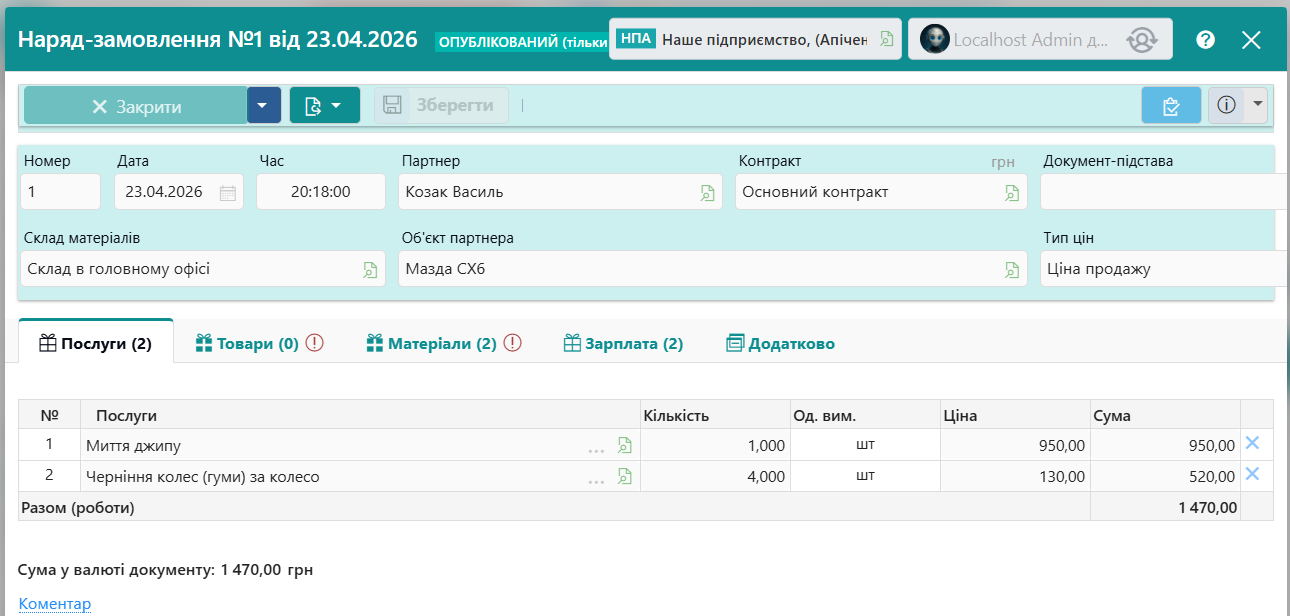
Task: Click the Документ-підстава input field
Action: [x=1165, y=192]
